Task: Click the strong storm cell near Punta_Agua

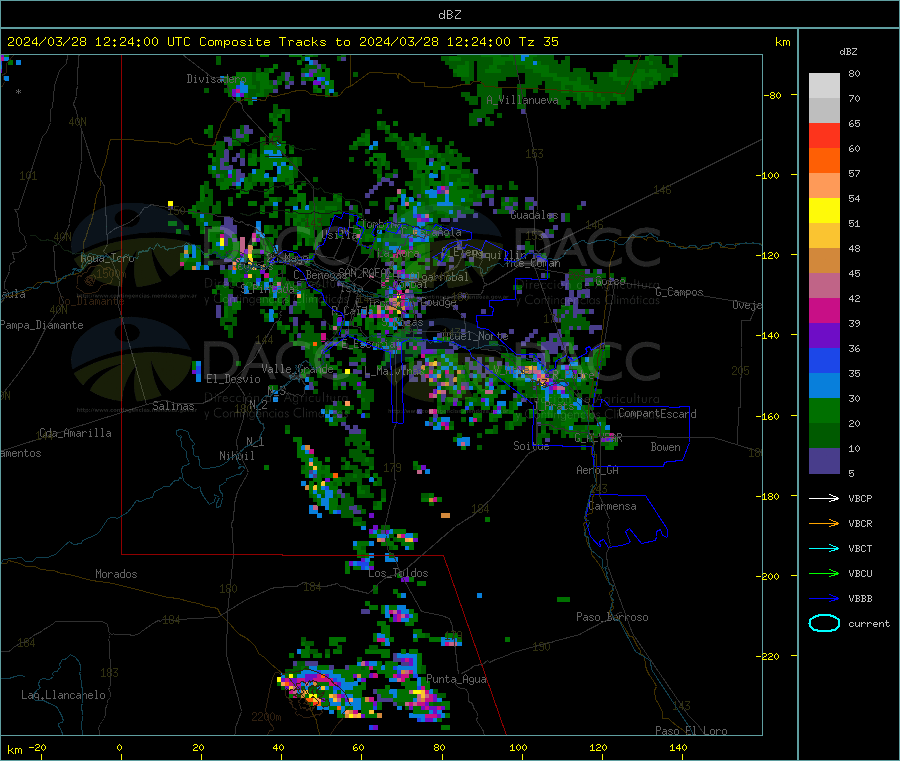Action: click(423, 698)
